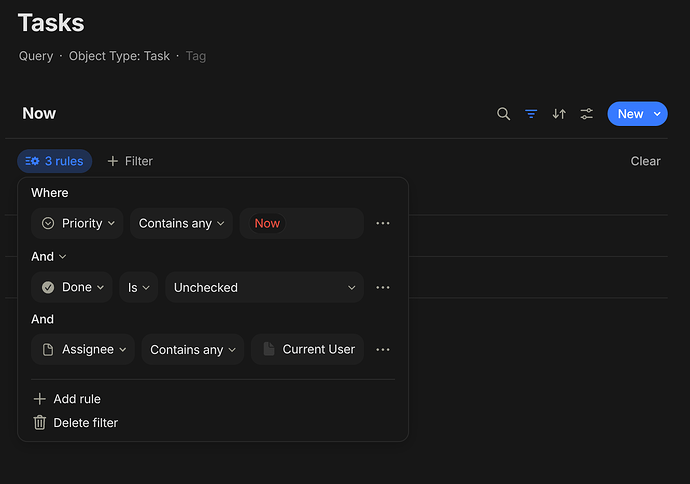Click the New task button

click(x=630, y=114)
